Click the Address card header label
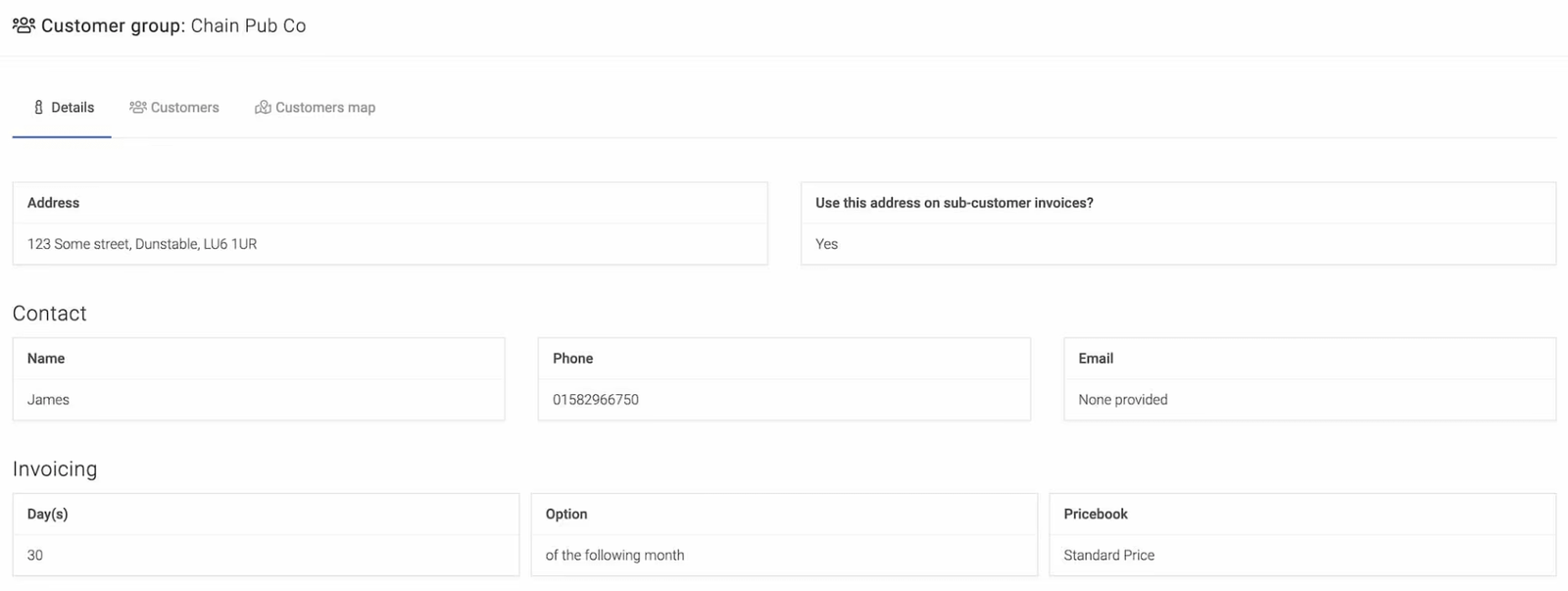The height and width of the screenshot is (591, 1568). (x=54, y=203)
